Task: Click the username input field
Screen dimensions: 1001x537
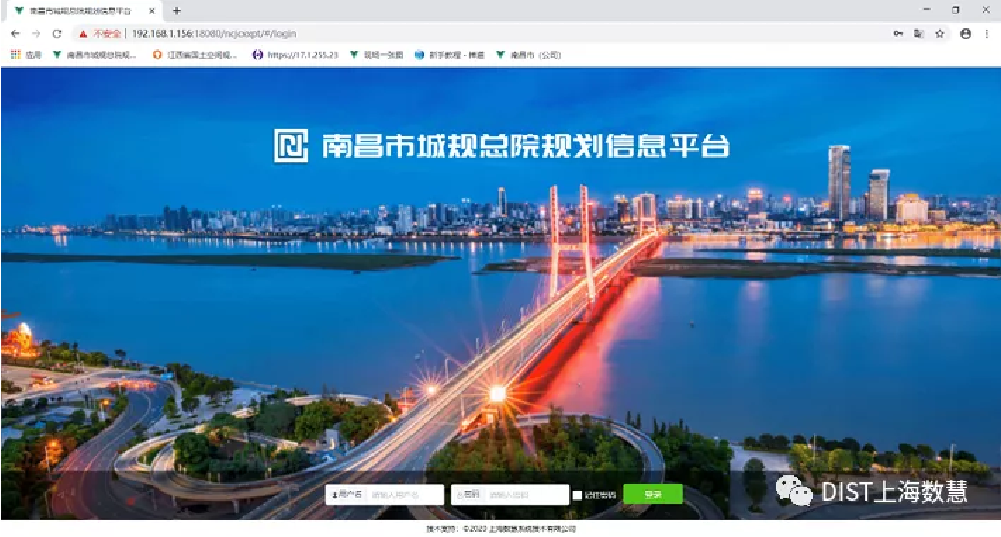Action: click(405, 495)
